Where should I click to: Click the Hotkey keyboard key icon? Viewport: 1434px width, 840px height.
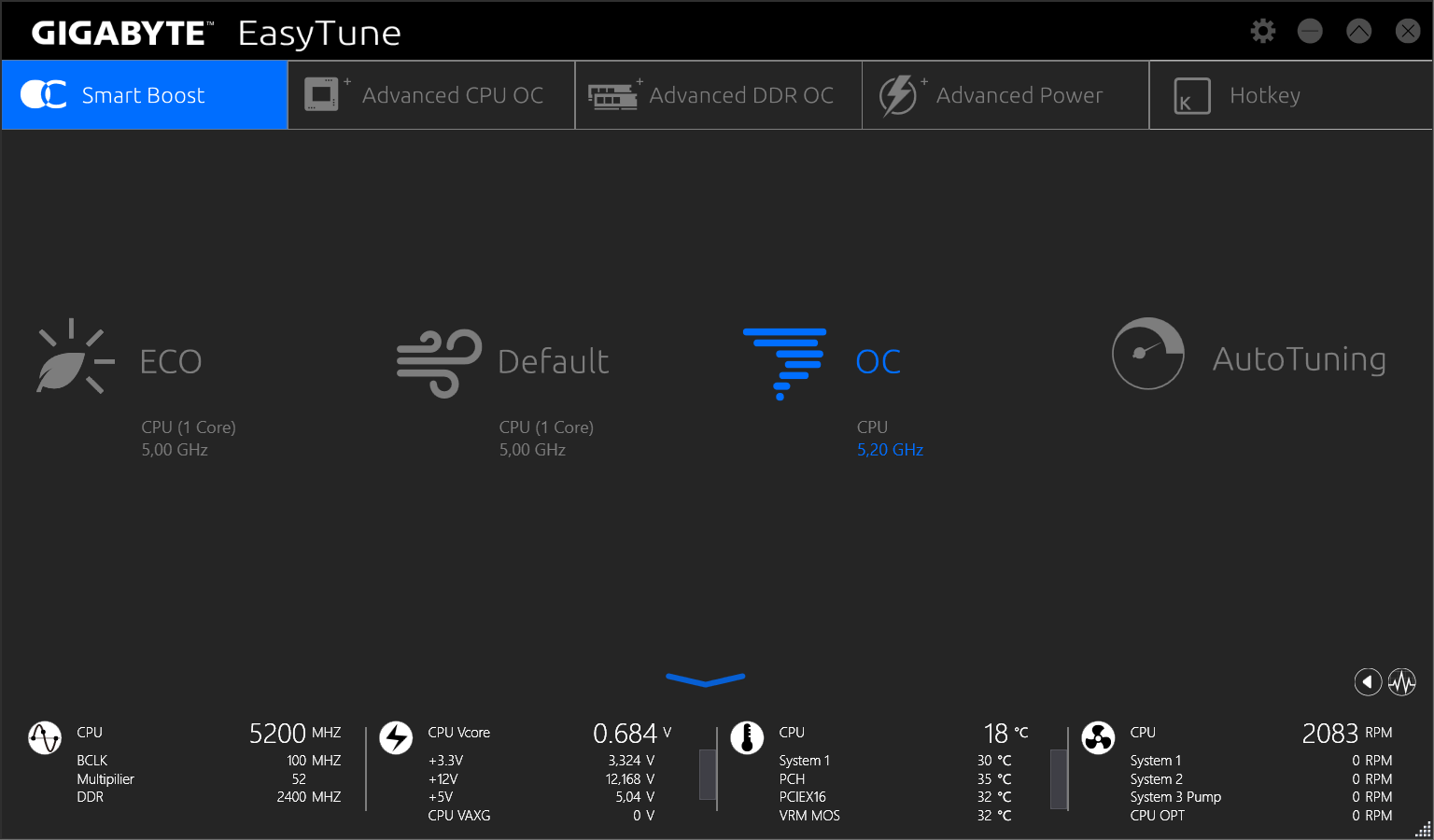pos(1191,96)
